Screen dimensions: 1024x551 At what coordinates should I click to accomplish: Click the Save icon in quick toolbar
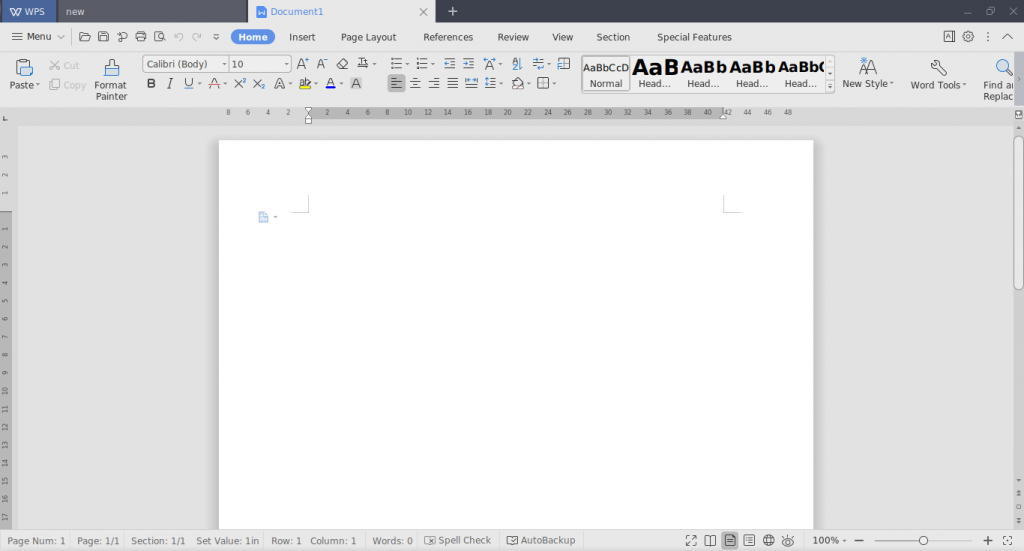tap(103, 37)
